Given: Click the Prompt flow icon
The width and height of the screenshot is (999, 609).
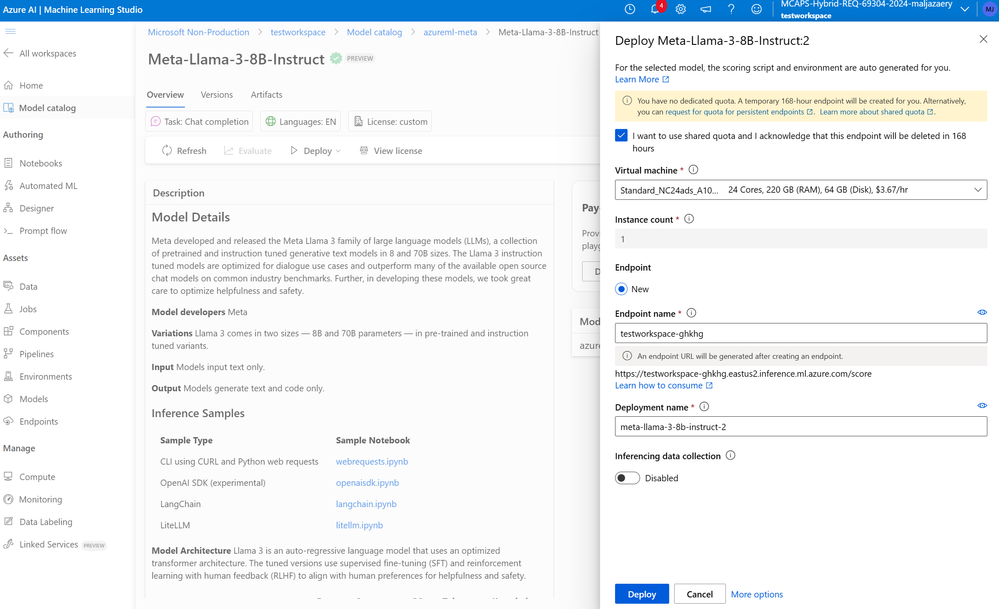Looking at the screenshot, I should tap(8, 231).
